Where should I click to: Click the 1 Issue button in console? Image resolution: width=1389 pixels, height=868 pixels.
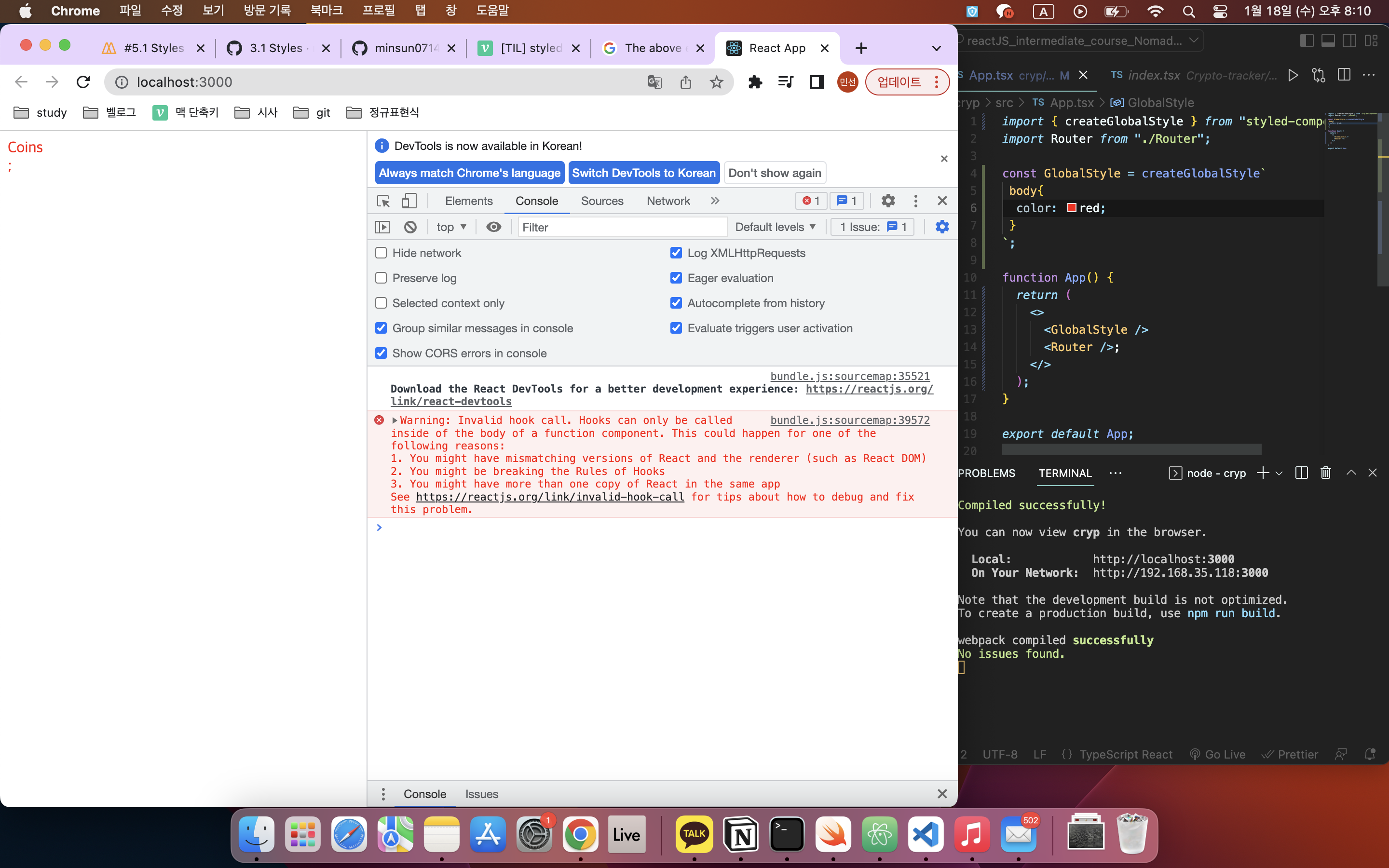tap(872, 227)
